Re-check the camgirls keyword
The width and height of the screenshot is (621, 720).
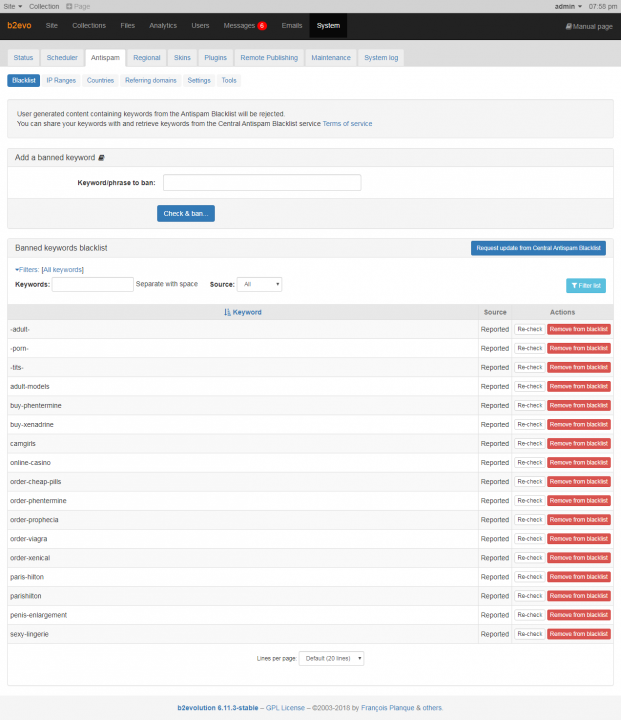pyautogui.click(x=530, y=444)
